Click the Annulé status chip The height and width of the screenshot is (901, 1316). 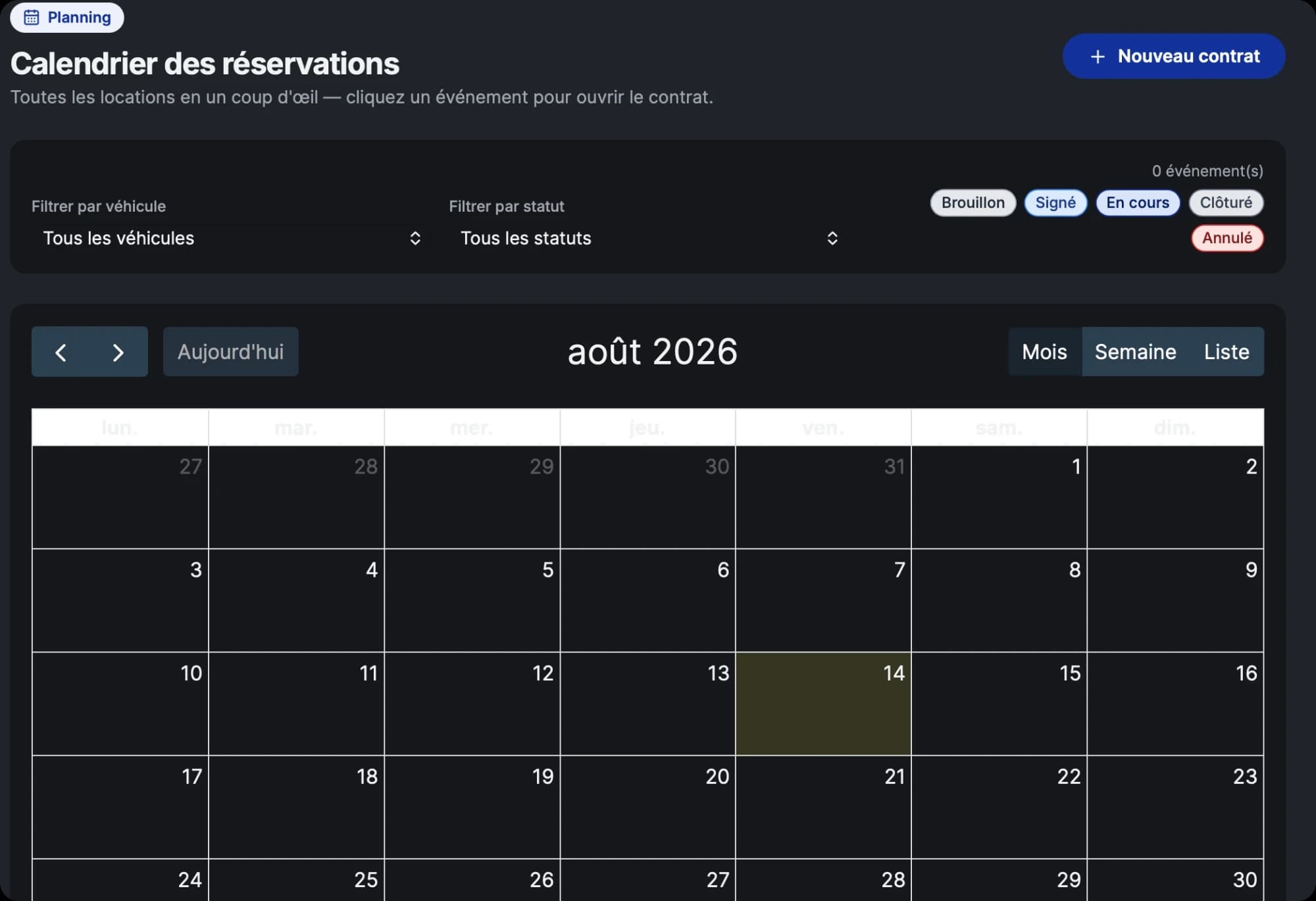1227,238
